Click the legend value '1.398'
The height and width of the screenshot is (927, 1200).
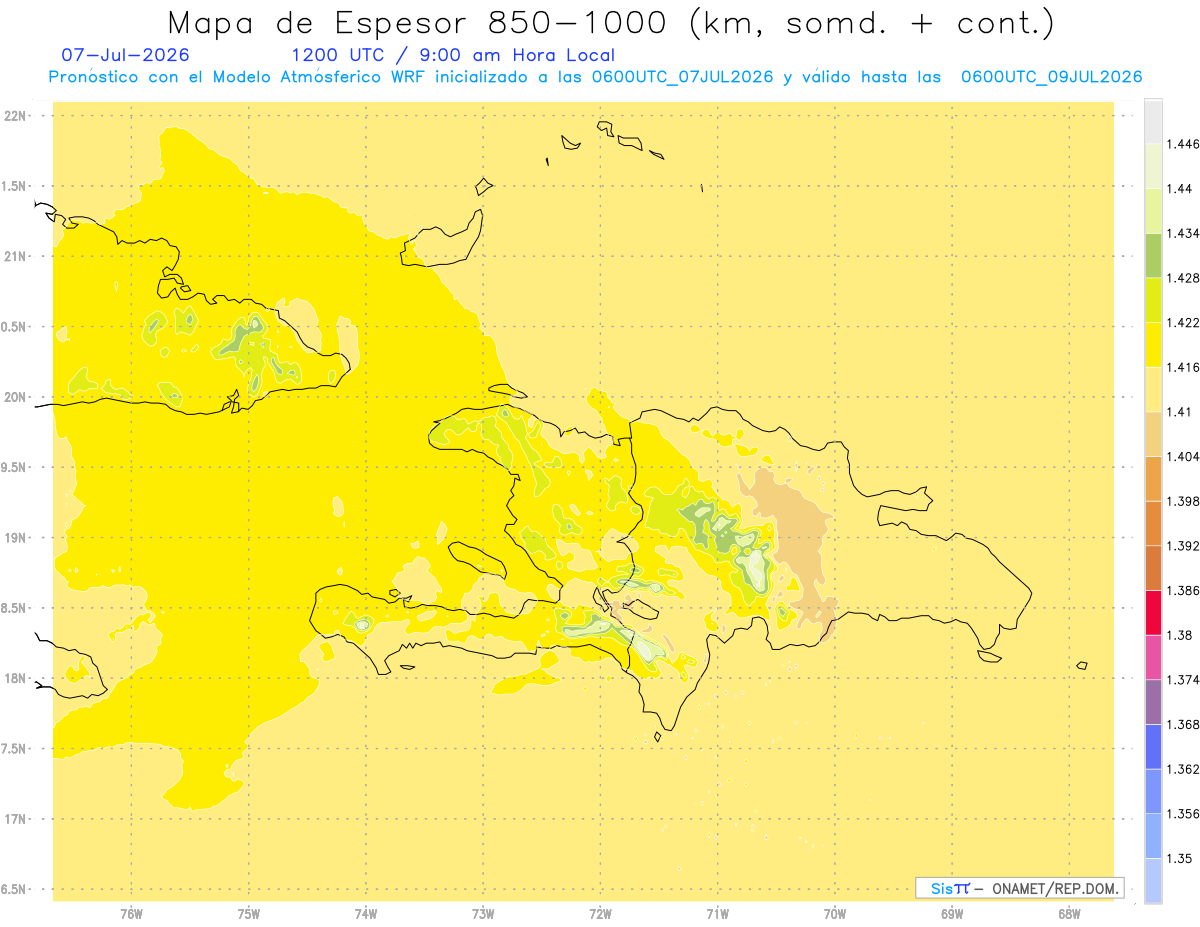1183,501
